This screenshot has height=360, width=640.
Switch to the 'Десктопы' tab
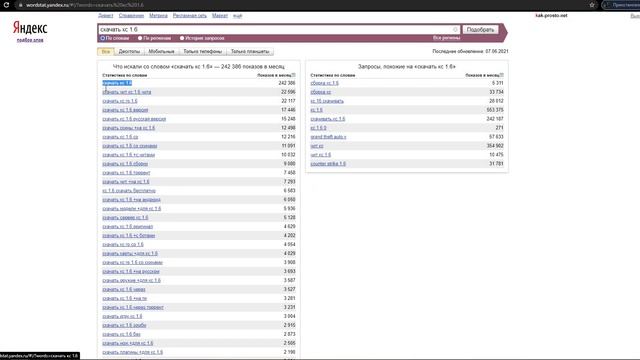(x=129, y=51)
